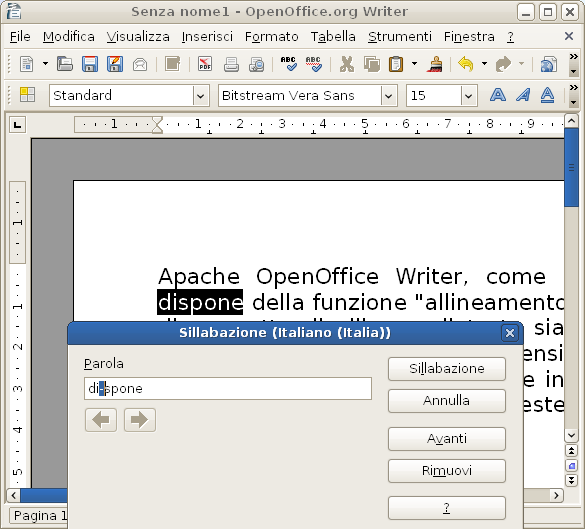Click the New document icon

point(26,64)
